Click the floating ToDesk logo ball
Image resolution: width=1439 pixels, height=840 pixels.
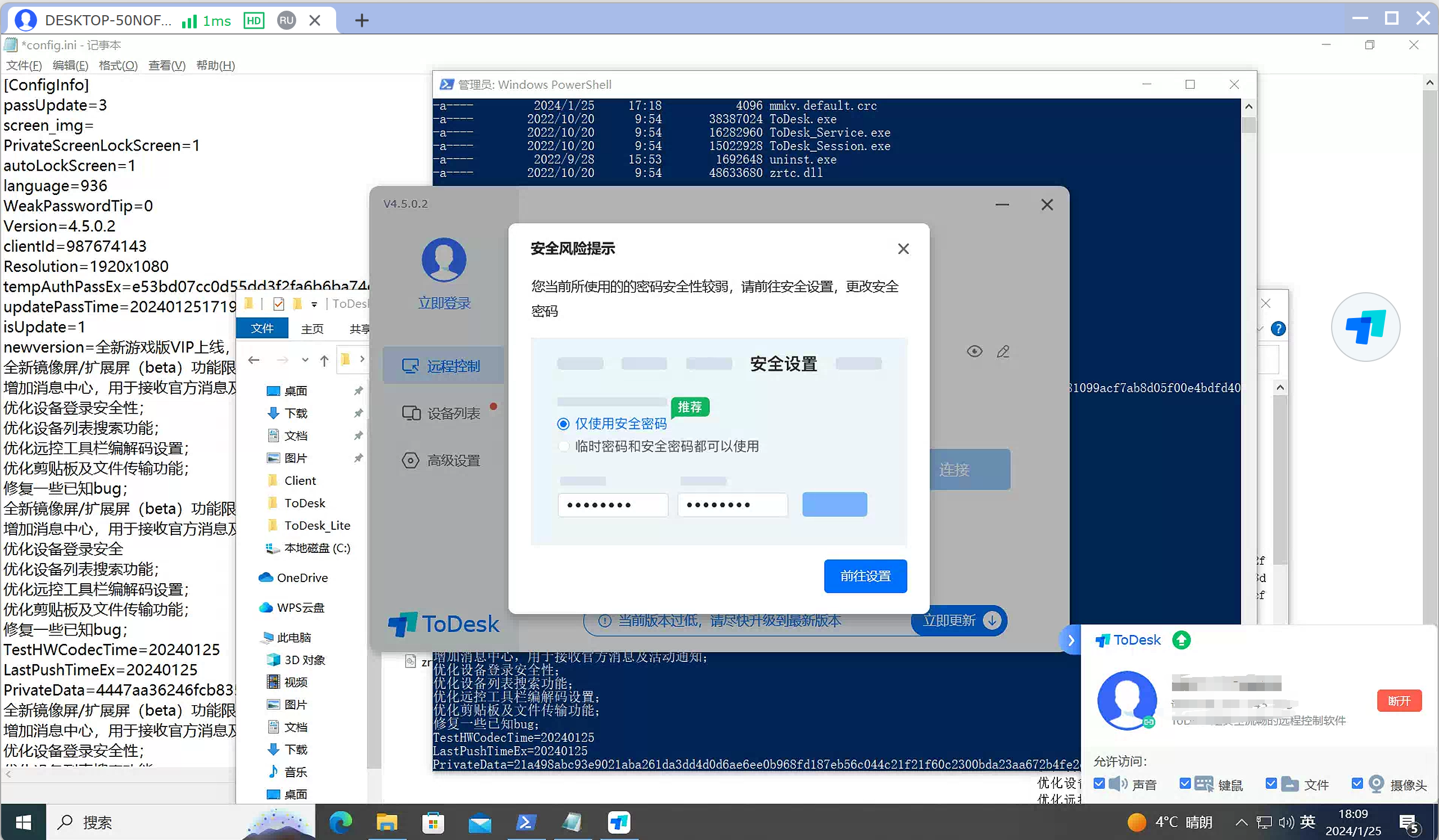(1365, 327)
